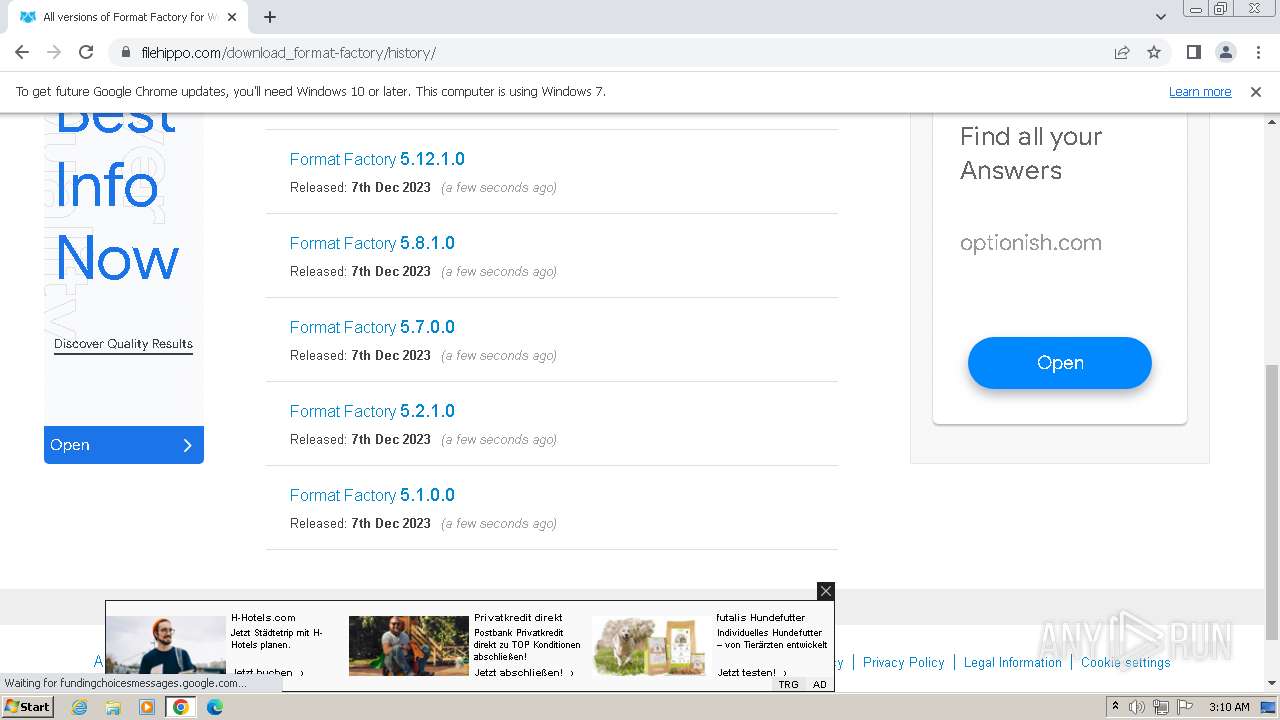Click the browser forward arrow
The width and height of the screenshot is (1280, 720).
(54, 52)
